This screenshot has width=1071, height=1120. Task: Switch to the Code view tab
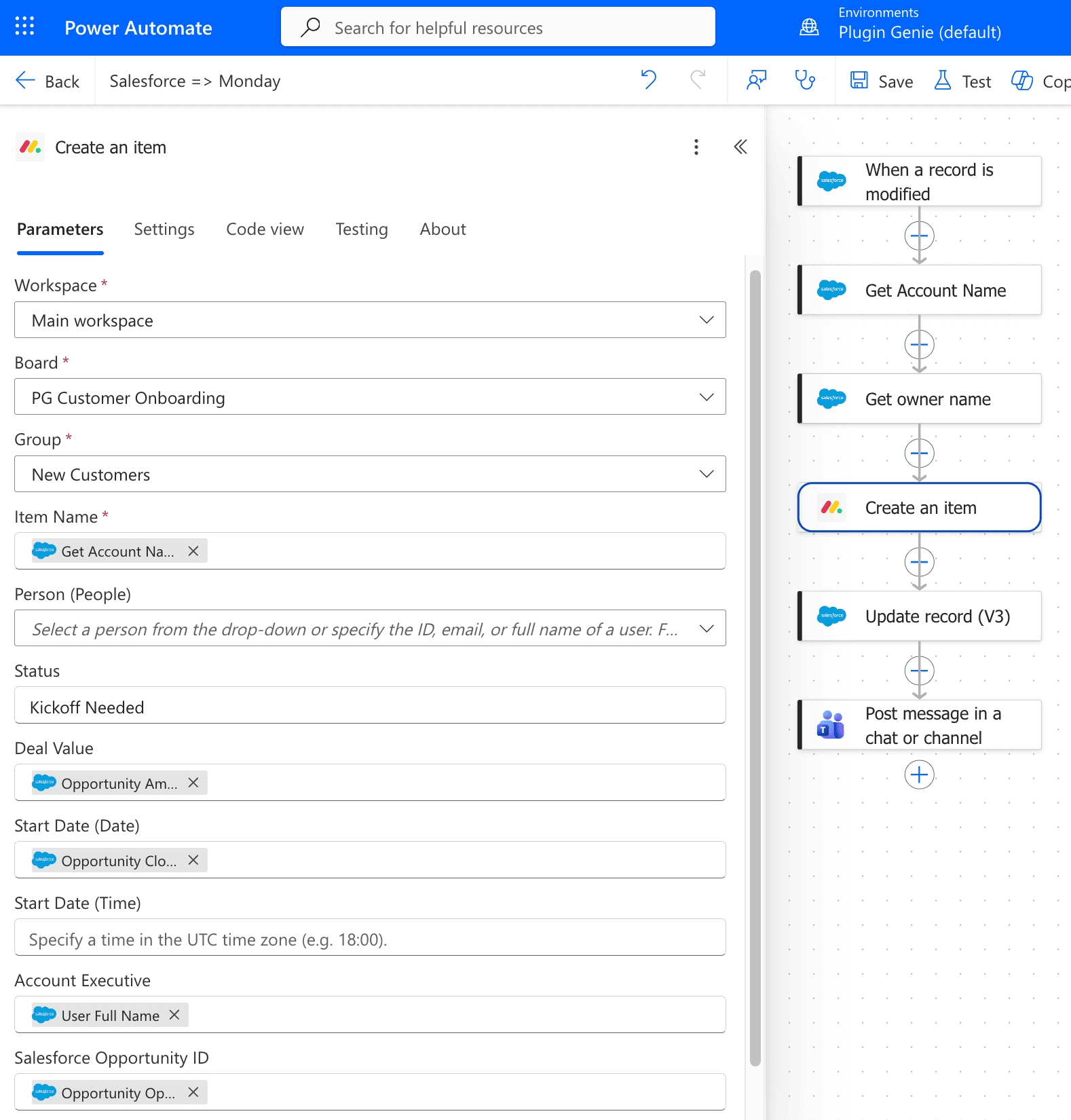point(265,229)
